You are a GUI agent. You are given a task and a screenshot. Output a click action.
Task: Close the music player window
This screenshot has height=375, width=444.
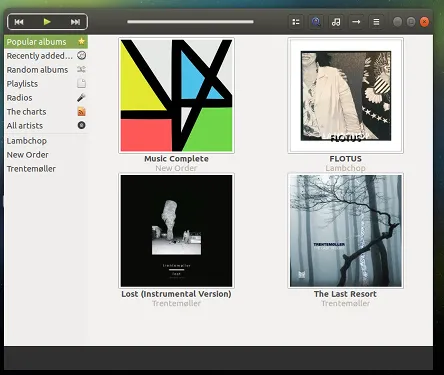(x=424, y=22)
